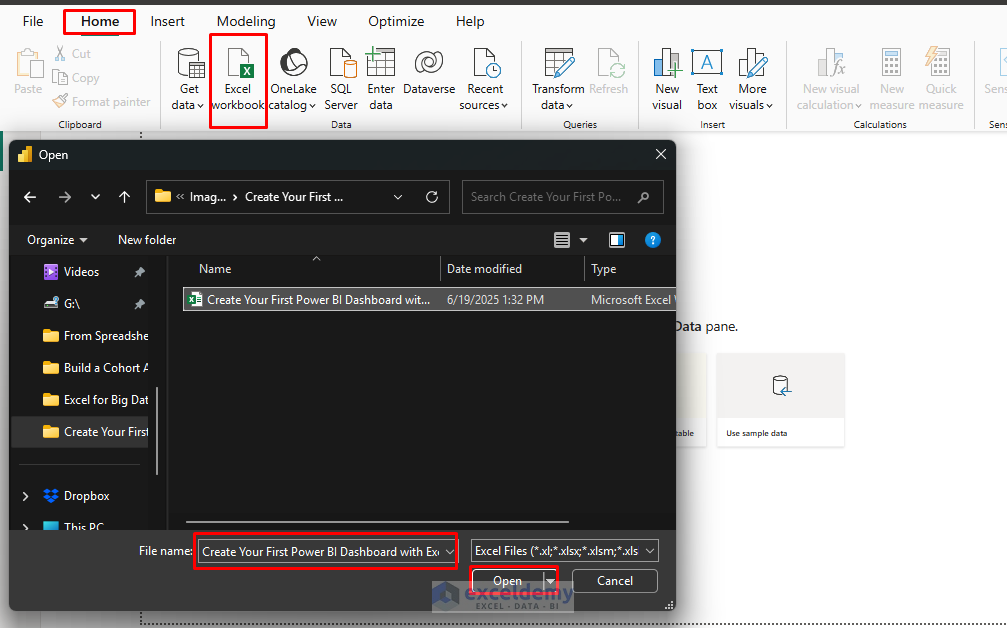Click Open to load the workbook
This screenshot has height=628, width=1007.
click(508, 581)
